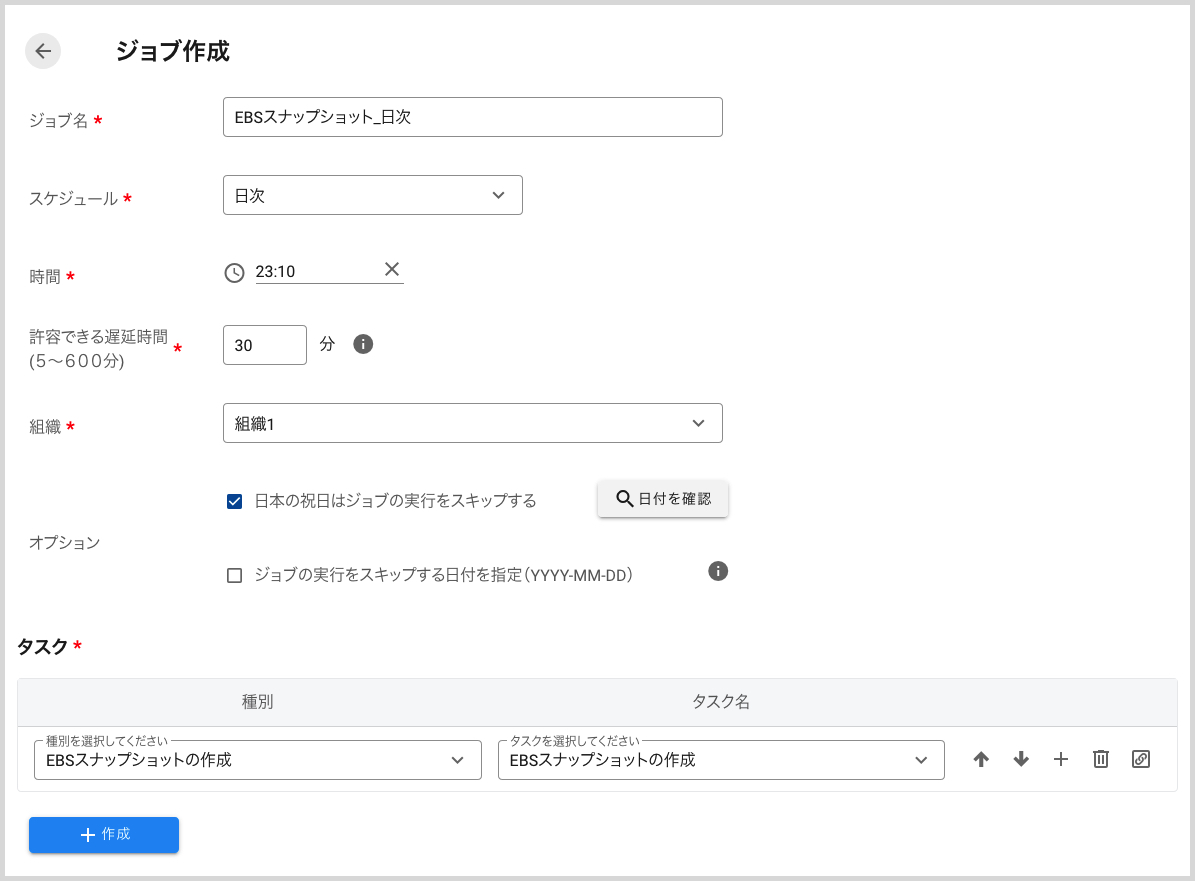1195x881 pixels.
Task: Click the 日付を確認 button
Action: point(662,499)
